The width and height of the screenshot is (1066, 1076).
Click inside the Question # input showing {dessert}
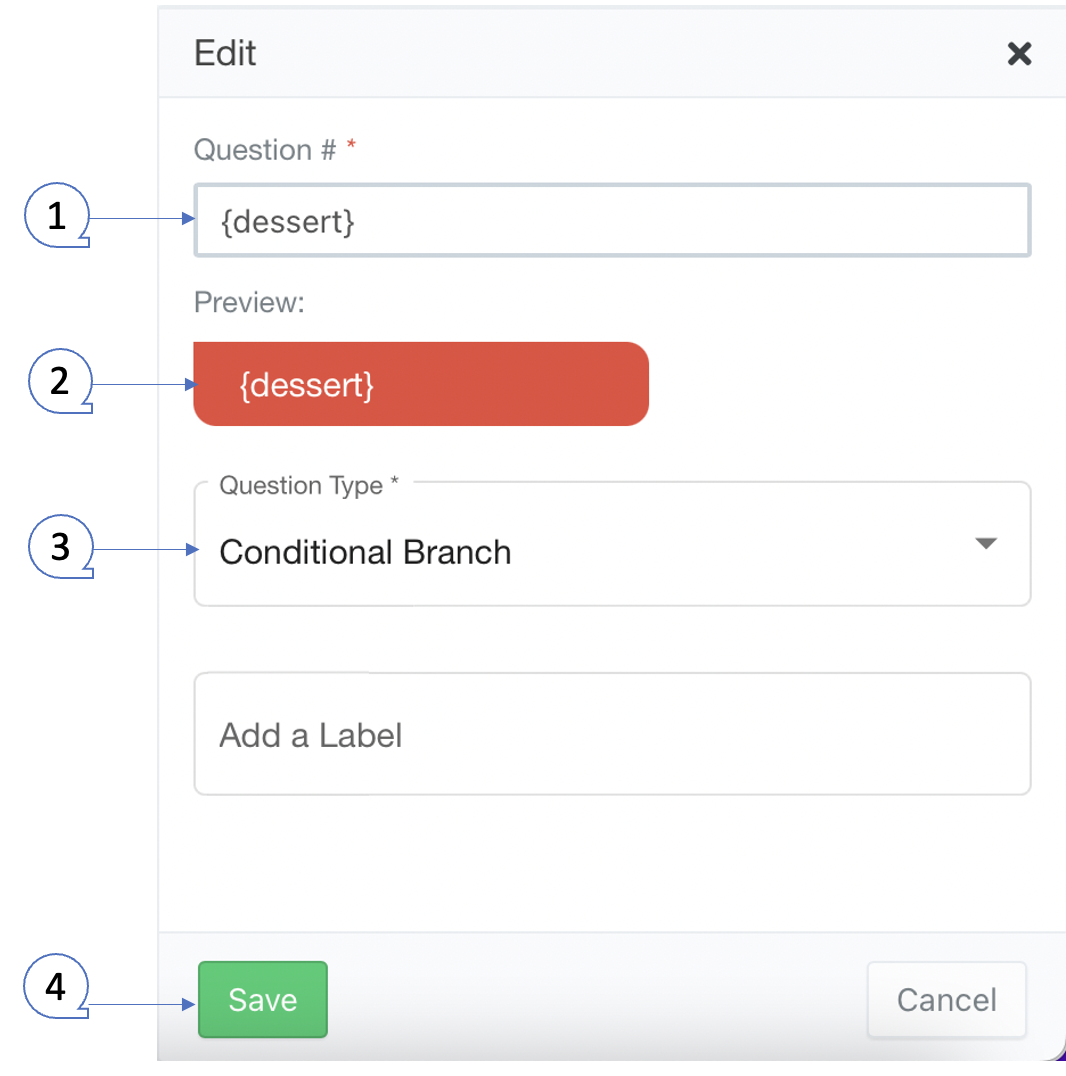(x=612, y=220)
